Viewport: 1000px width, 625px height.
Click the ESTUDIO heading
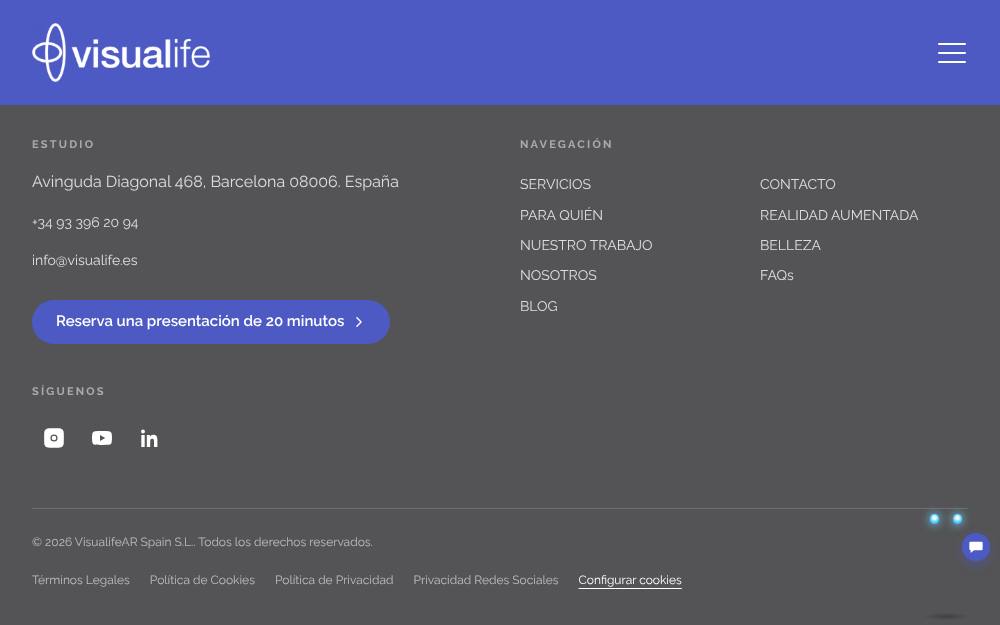pos(63,144)
